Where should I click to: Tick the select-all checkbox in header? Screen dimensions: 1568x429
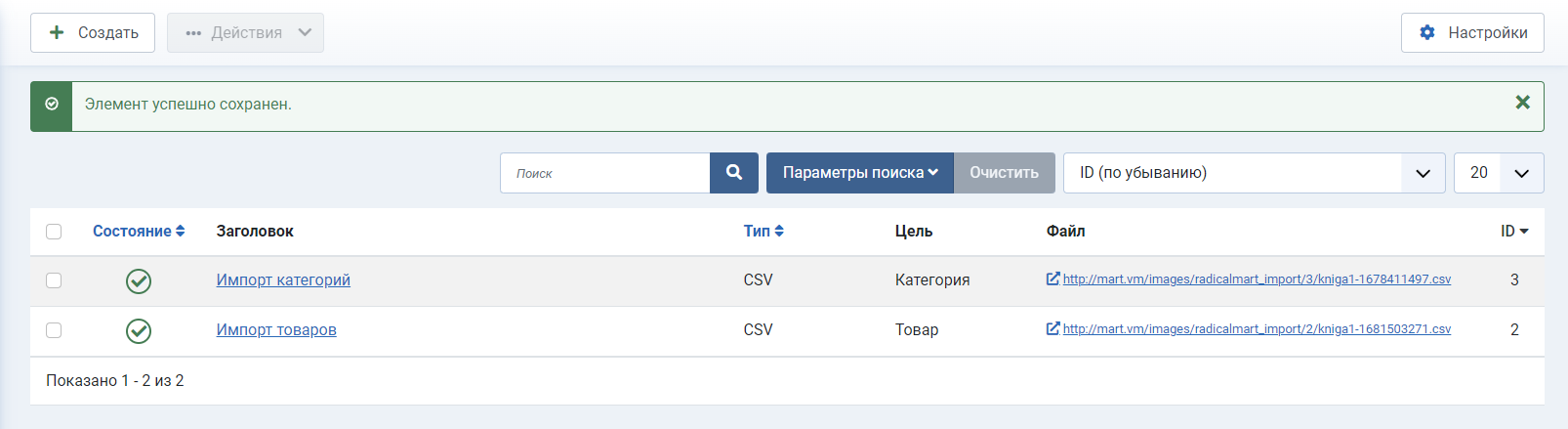(x=54, y=232)
